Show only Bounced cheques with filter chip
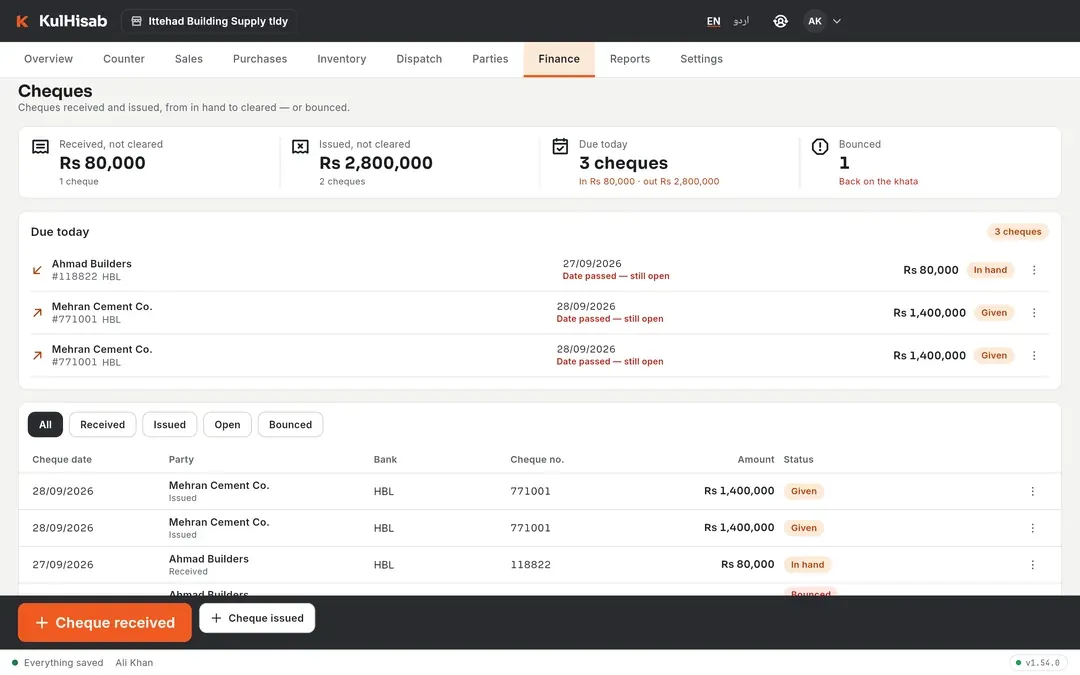The image size is (1080, 675). pyautogui.click(x=291, y=424)
